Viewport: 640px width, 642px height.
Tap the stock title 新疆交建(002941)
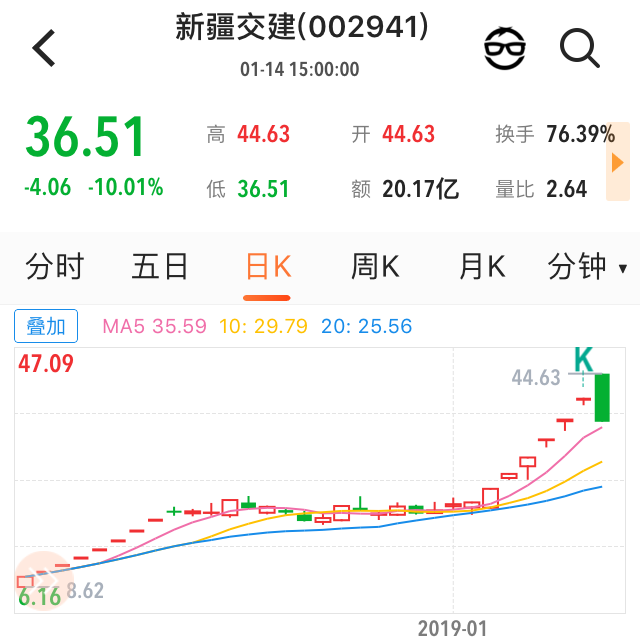302,27
